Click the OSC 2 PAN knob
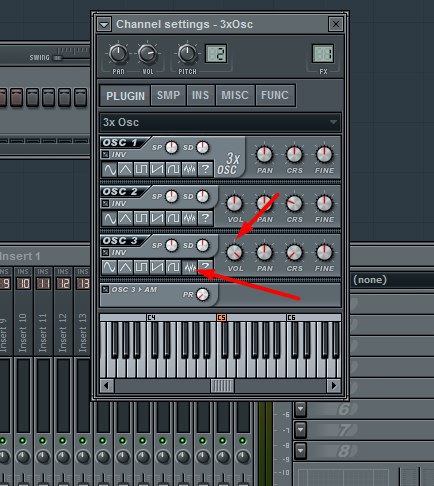 (x=264, y=203)
